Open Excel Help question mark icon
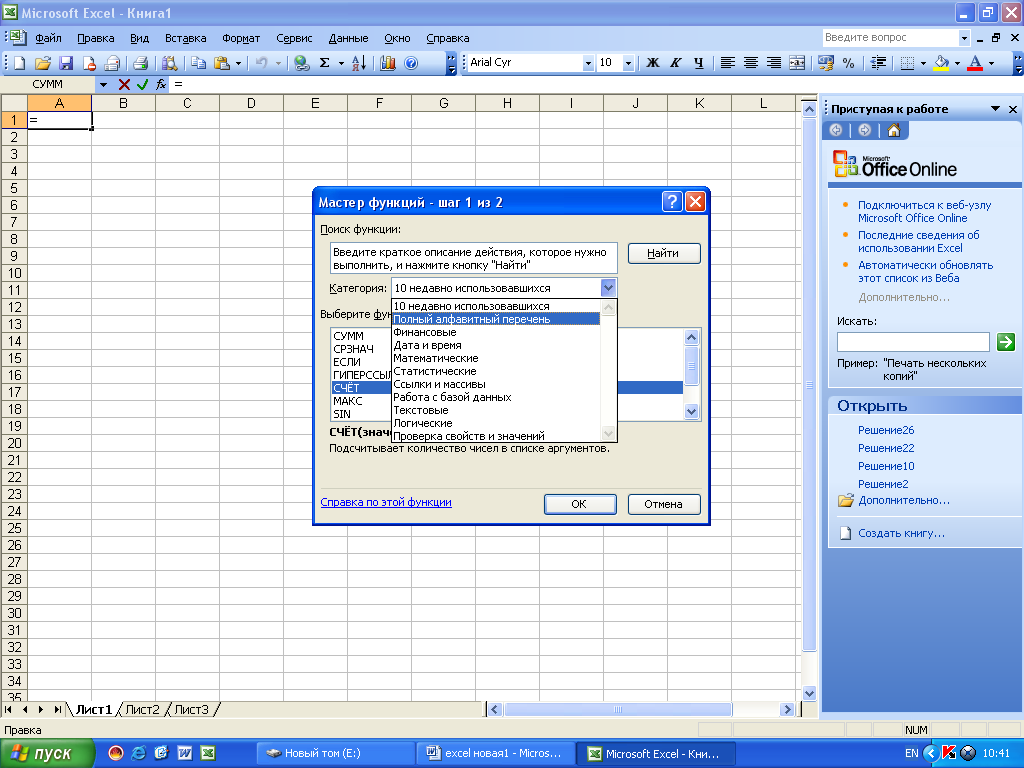Image resolution: width=1024 pixels, height=768 pixels. [411, 63]
